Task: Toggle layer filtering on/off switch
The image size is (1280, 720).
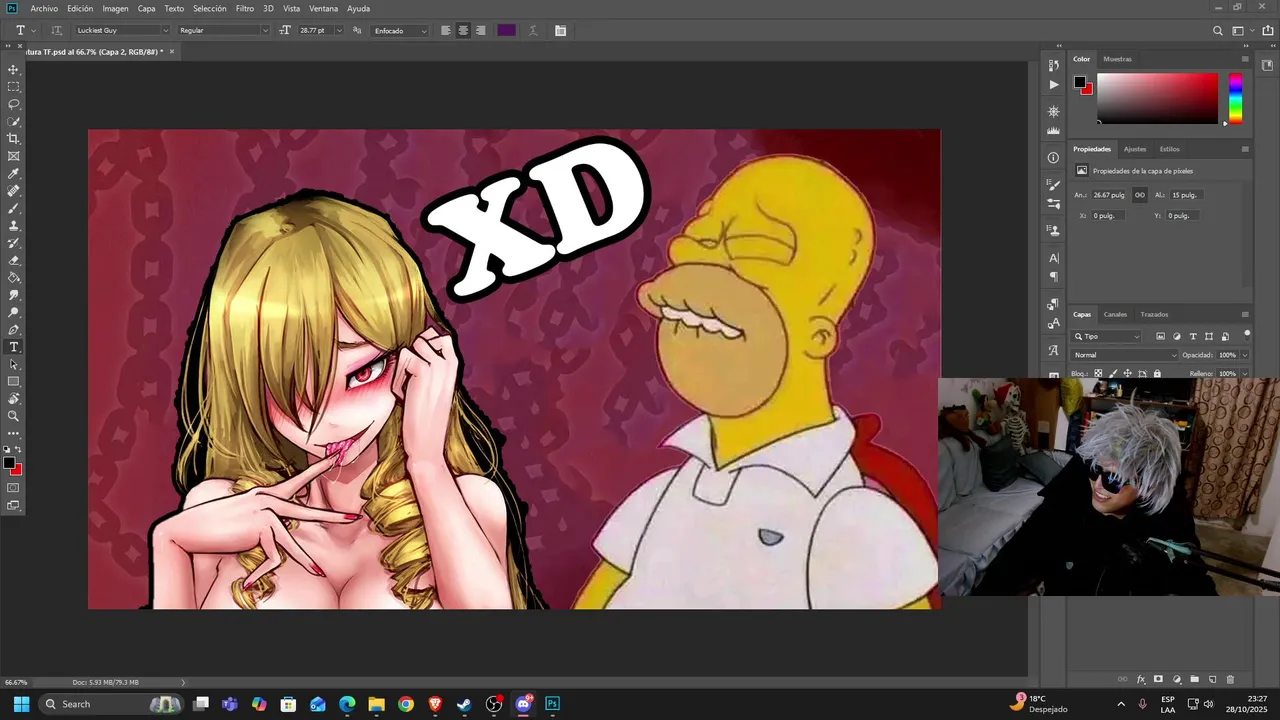Action: pyautogui.click(x=1246, y=335)
